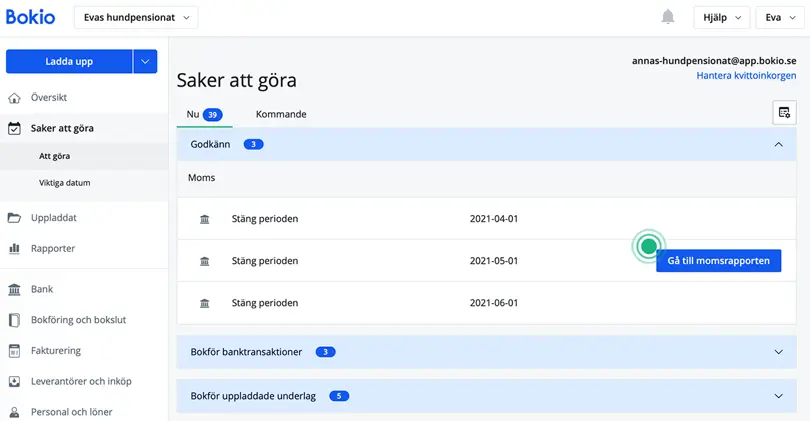810x421 pixels.
Task: Click the Rapporter bar chart icon
Action: click(14, 248)
